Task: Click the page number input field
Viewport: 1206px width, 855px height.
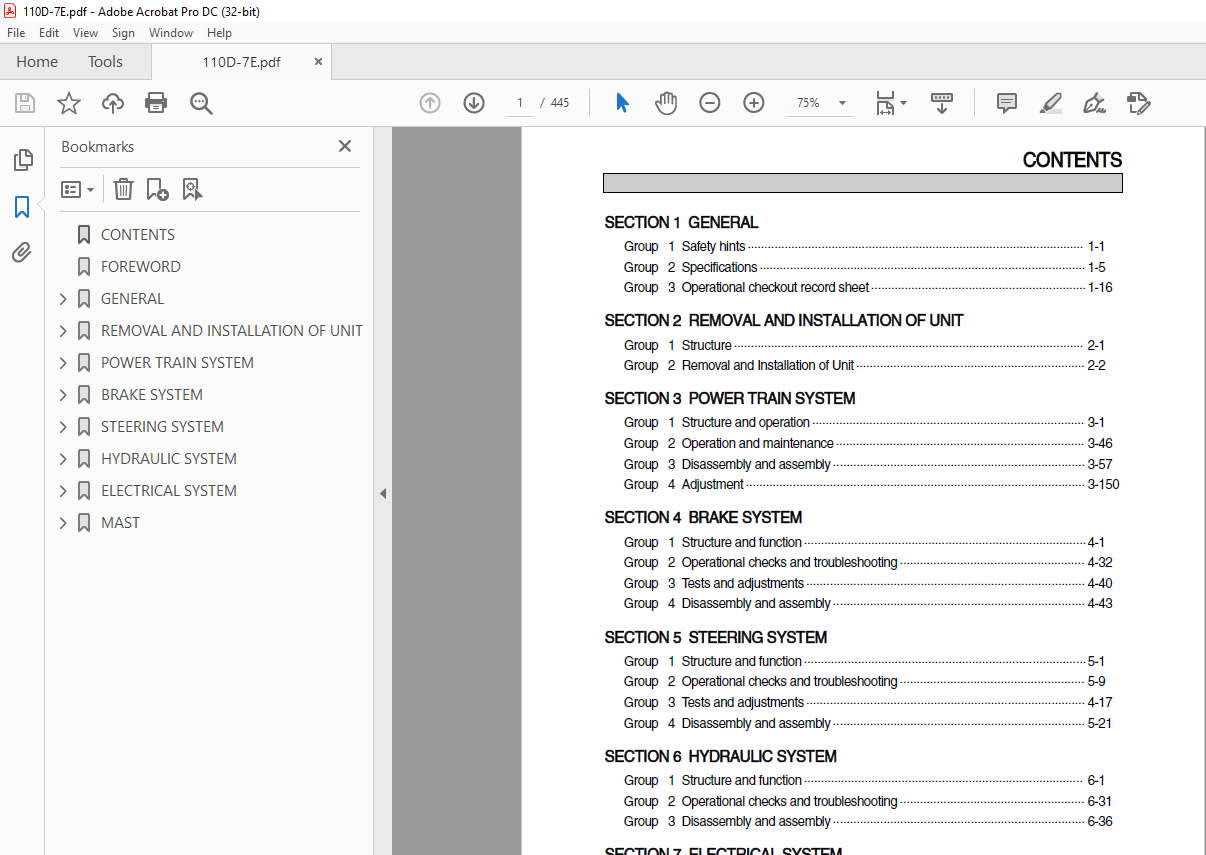Action: pos(520,103)
